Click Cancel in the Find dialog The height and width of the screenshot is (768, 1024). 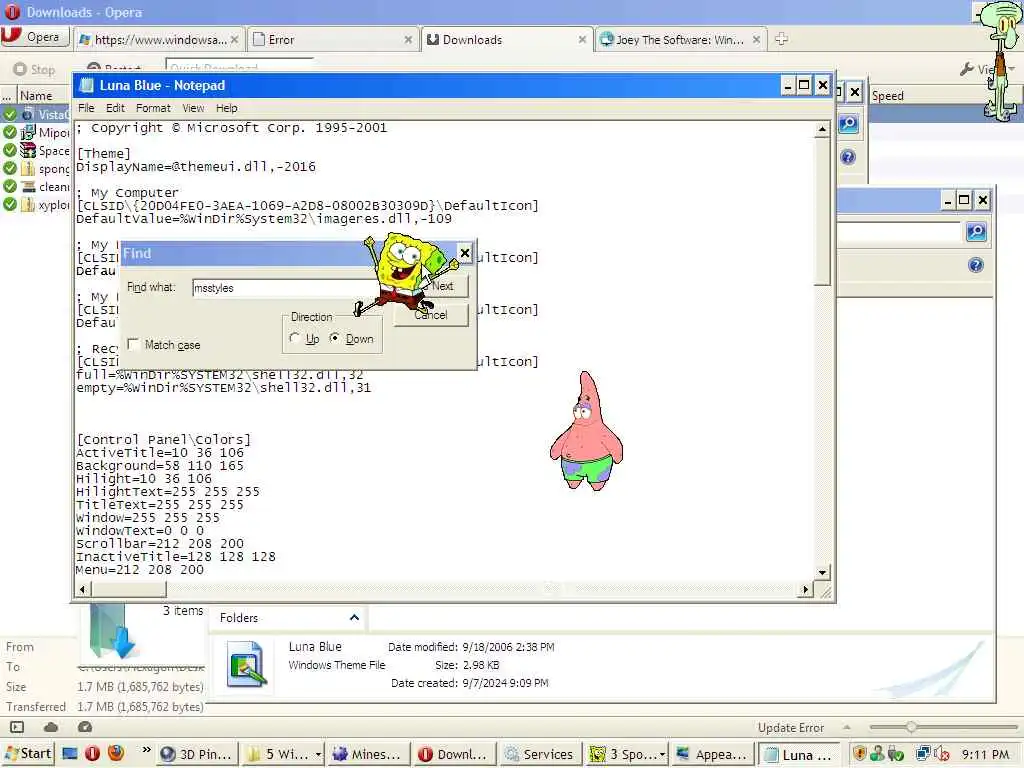click(431, 315)
